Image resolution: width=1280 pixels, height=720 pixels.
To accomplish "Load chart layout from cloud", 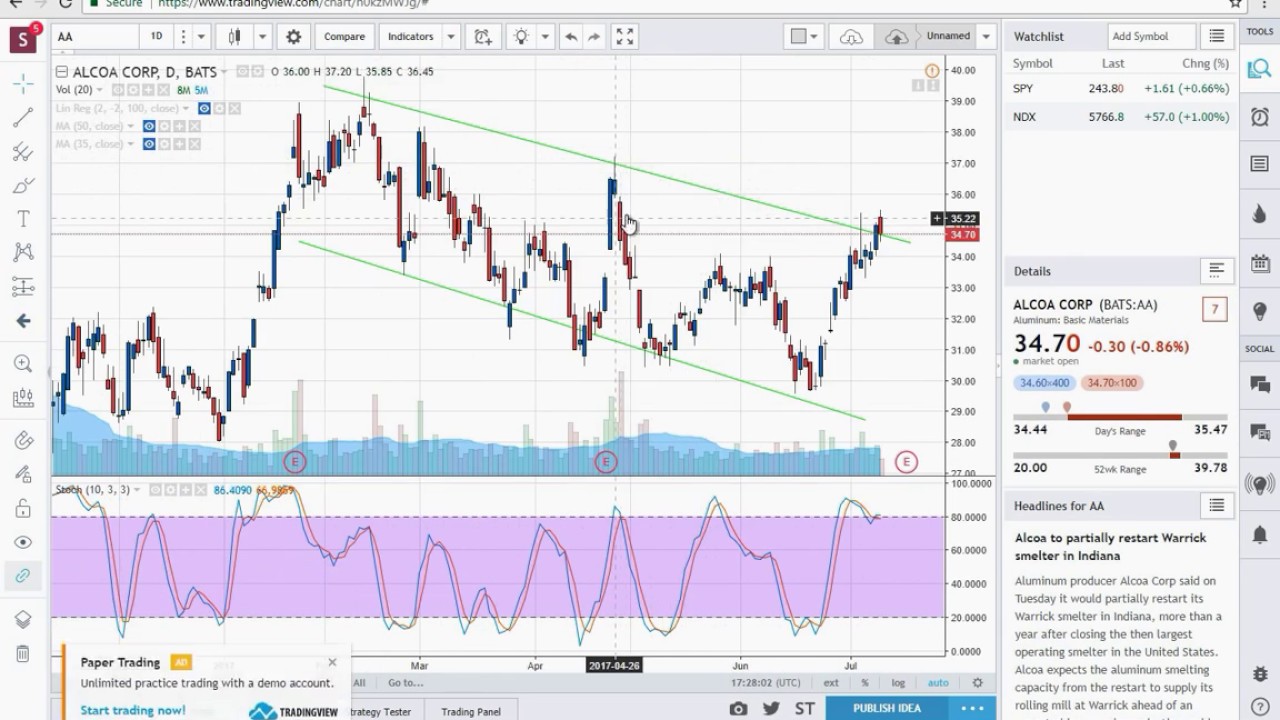I will pos(851,37).
